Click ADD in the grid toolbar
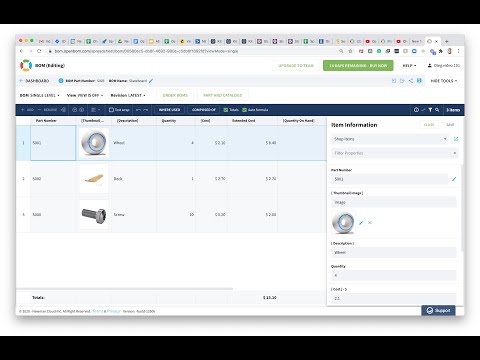Image resolution: width=480 pixels, height=360 pixels. click(x=28, y=110)
